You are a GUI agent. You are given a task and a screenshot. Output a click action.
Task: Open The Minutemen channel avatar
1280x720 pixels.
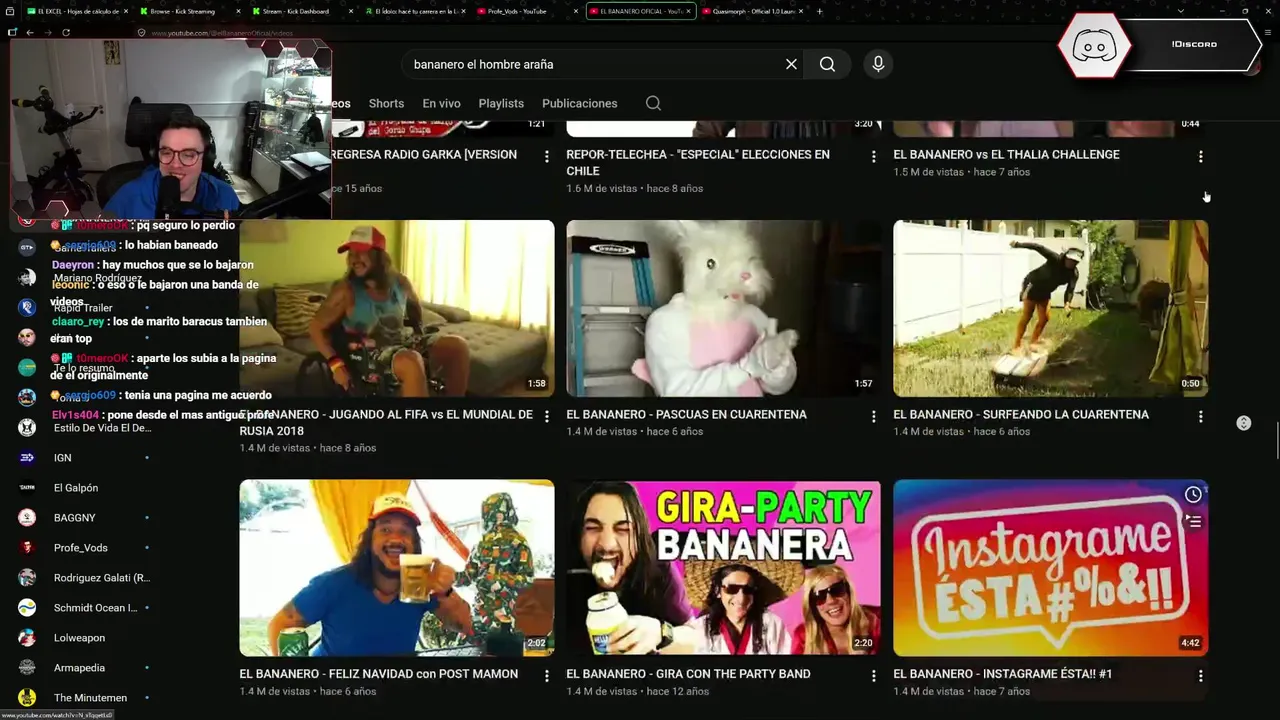27,697
